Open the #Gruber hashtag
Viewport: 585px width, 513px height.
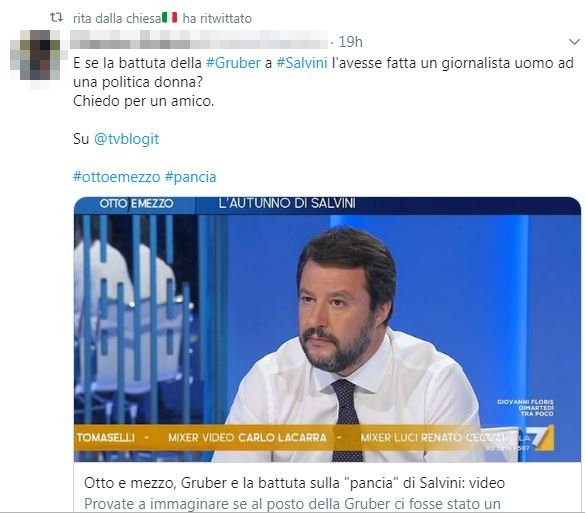[233, 63]
